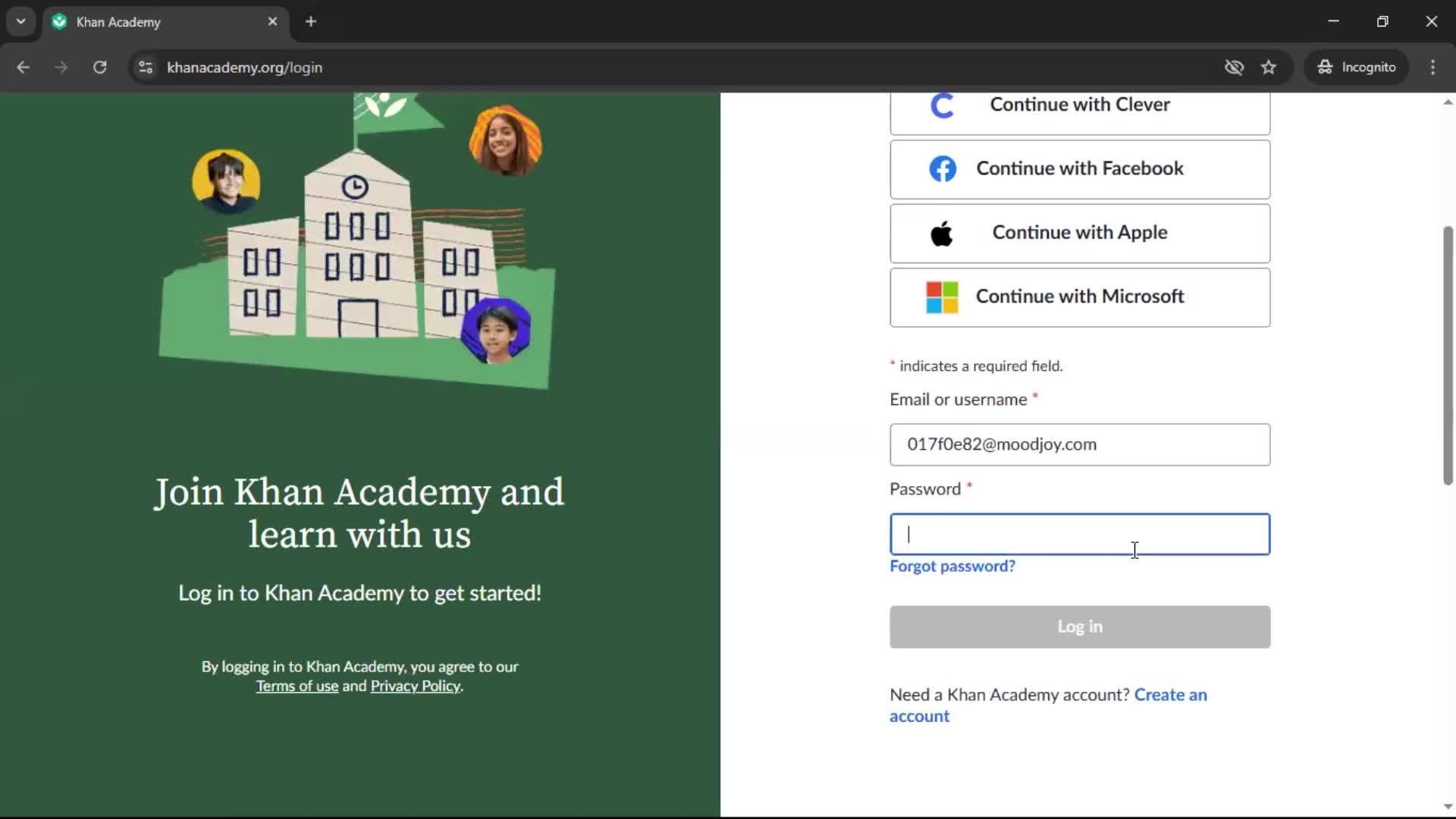
Task: Click 'Need a Khan Academy account?' text
Action: (1009, 695)
